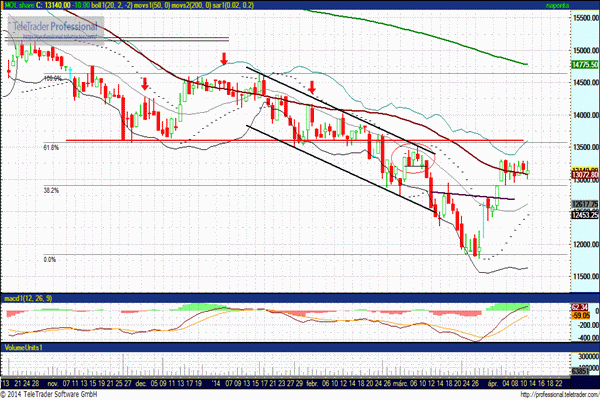
Task: Select the macd1(12, 26, 9) panel header
Action: 29,298
